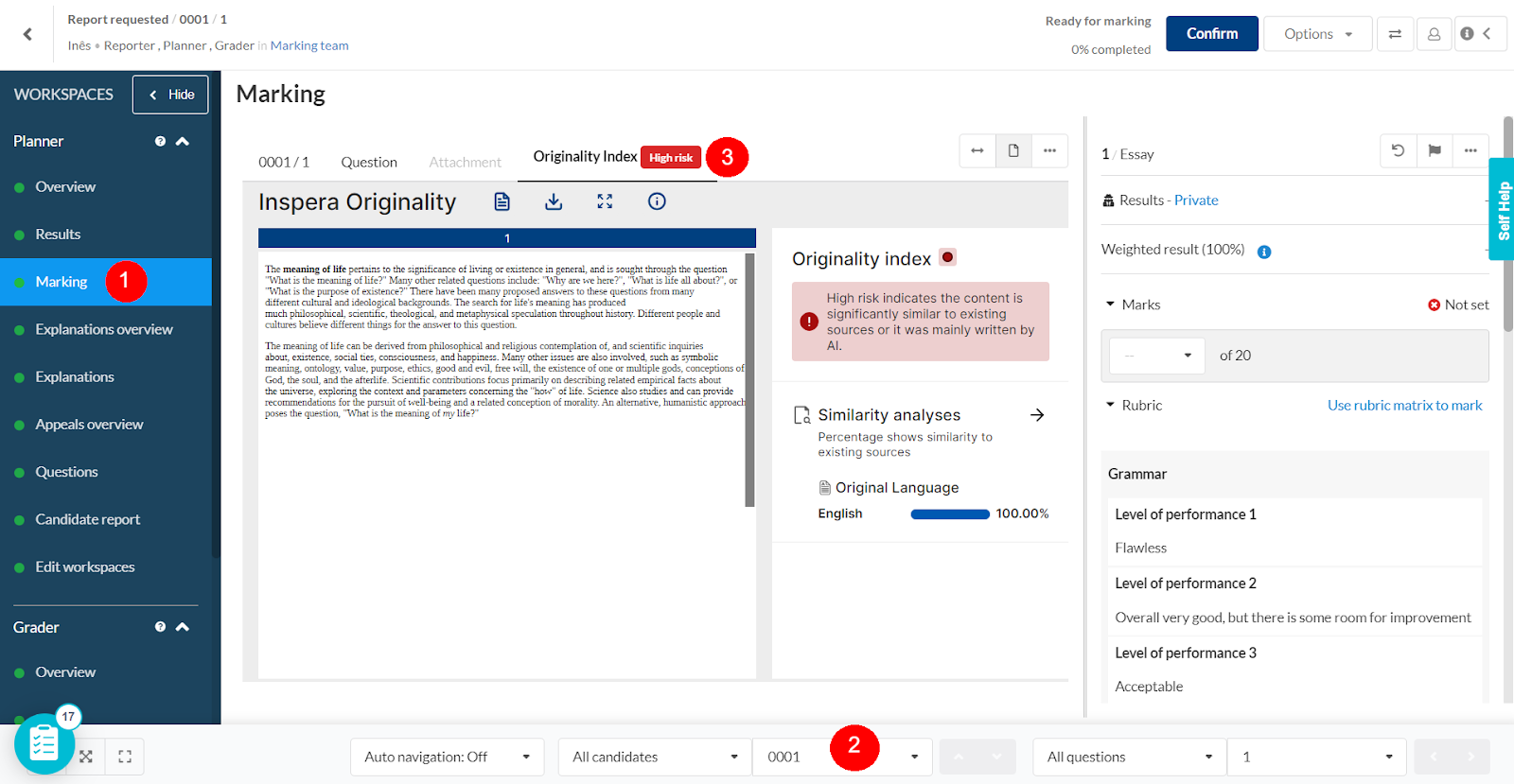Viewport: 1514px width, 784px height.
Task: Click the fullscreen brackets icon at bottom left
Action: (125, 757)
